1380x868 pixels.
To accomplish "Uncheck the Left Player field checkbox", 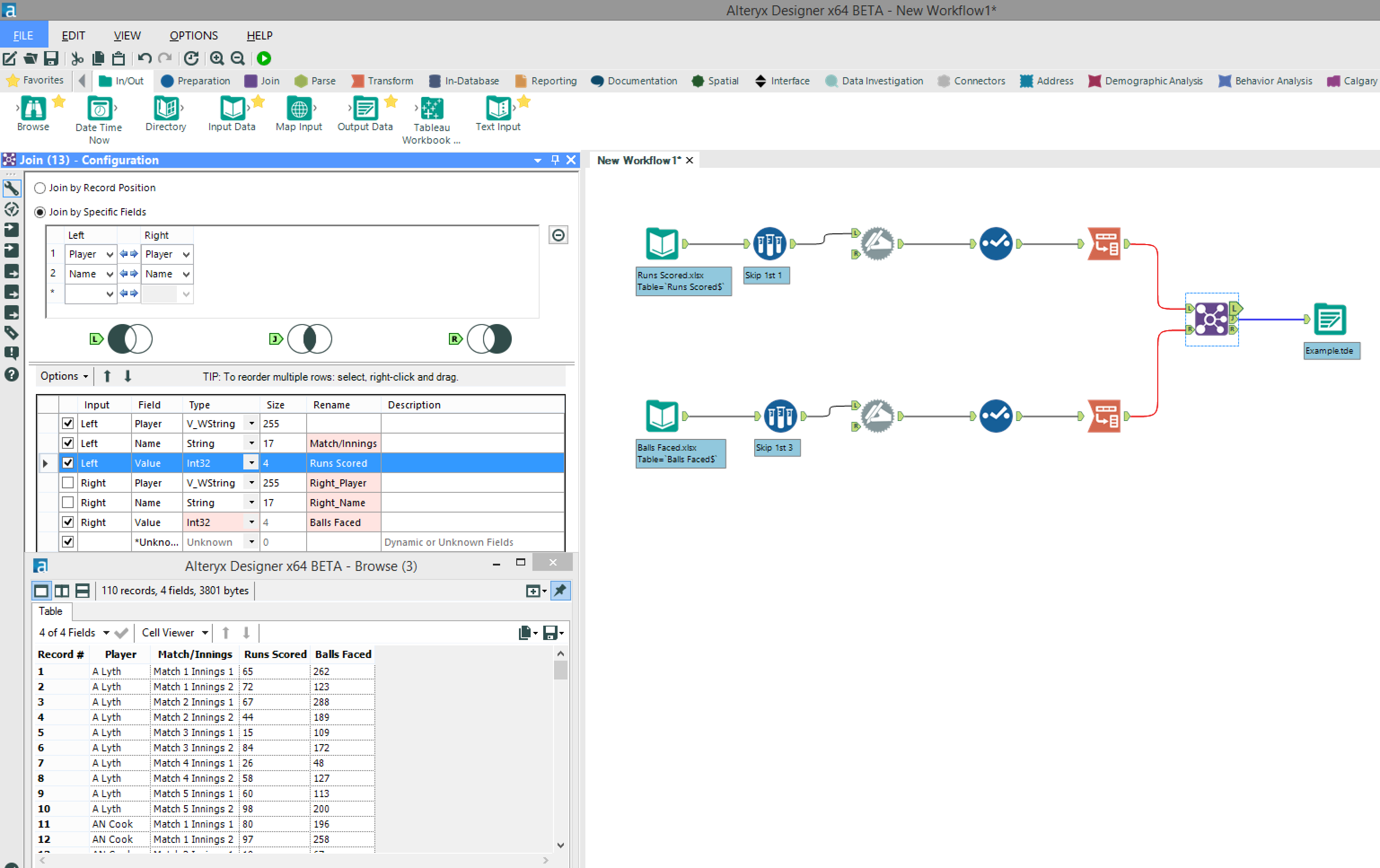I will click(68, 423).
